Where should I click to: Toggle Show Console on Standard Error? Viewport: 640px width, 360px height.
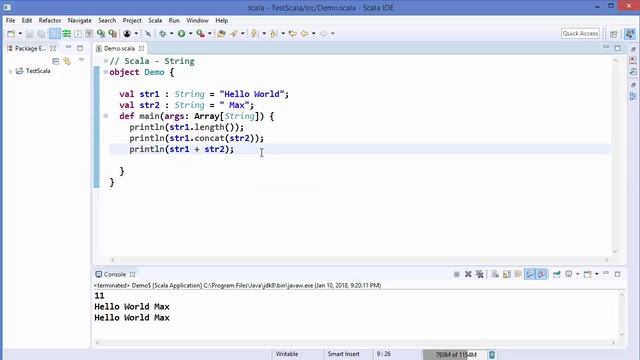(x=541, y=274)
